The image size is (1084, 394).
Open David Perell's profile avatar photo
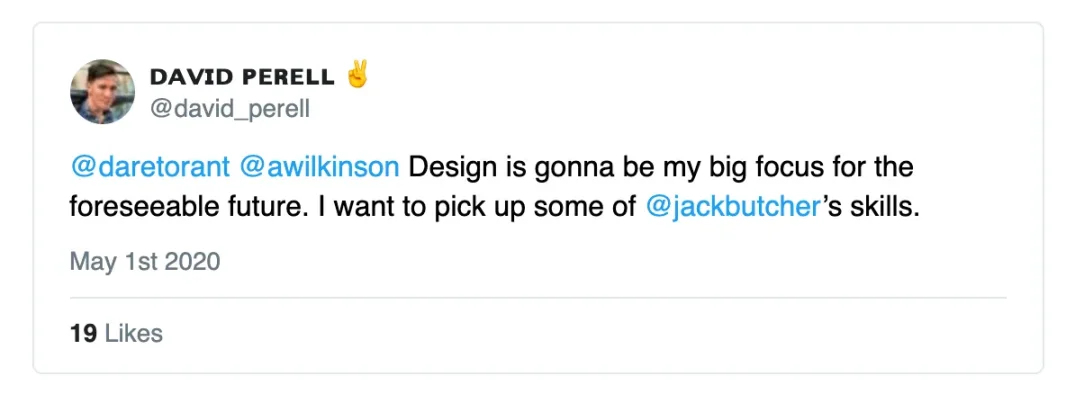click(102, 92)
